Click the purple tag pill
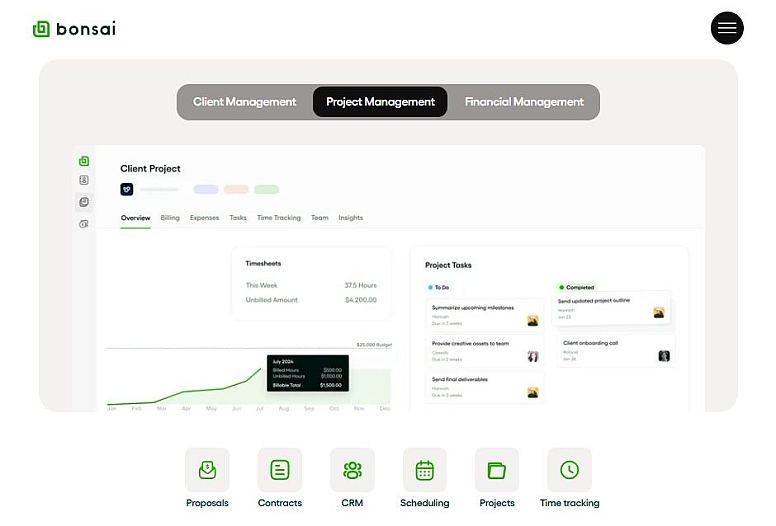 pos(206,190)
